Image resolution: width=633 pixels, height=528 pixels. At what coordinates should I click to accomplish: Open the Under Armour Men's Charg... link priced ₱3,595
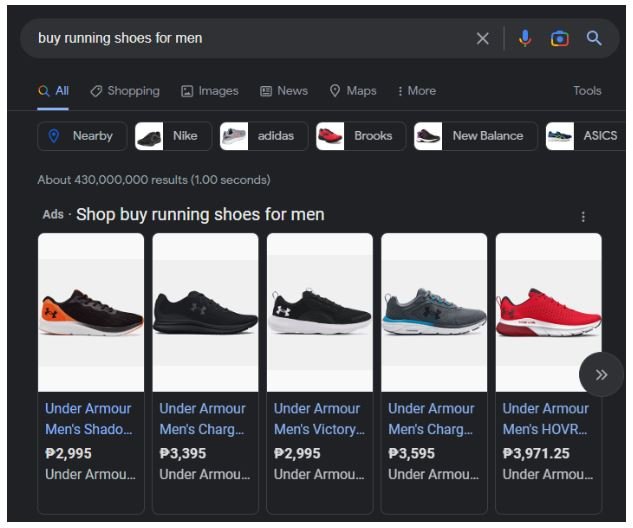pos(431,419)
